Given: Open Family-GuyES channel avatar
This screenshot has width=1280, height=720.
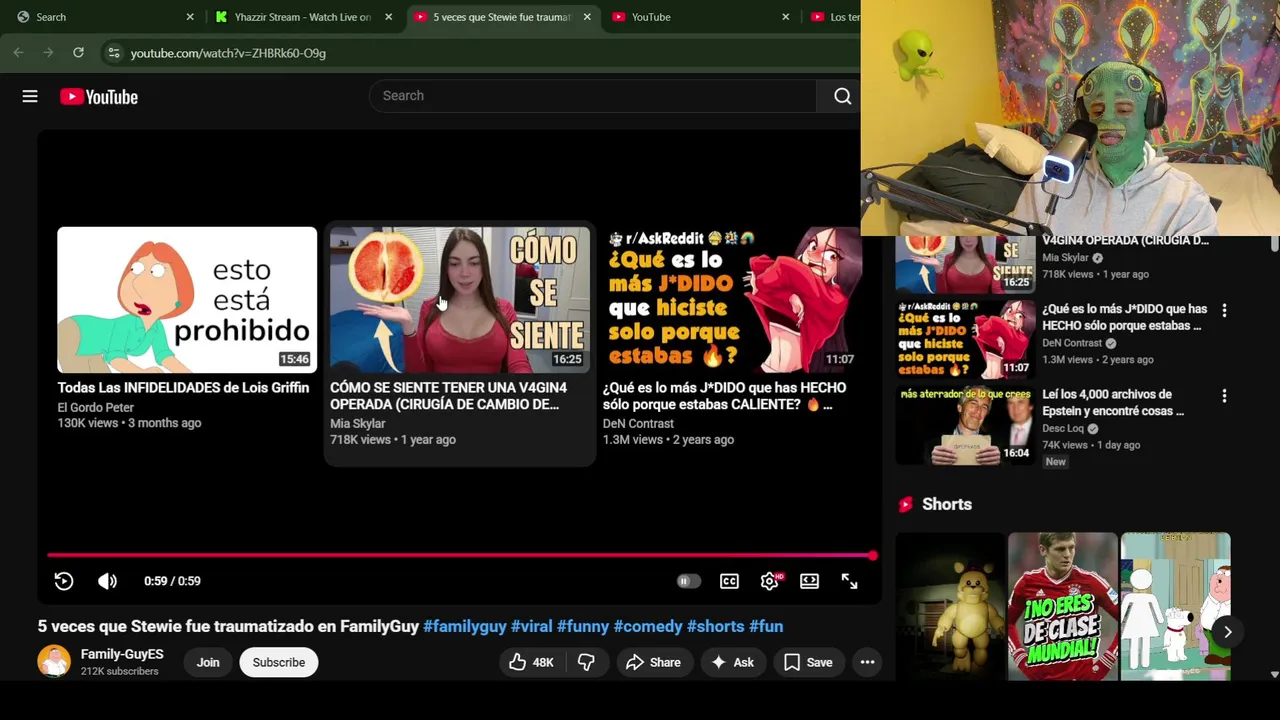Looking at the screenshot, I should (54, 662).
